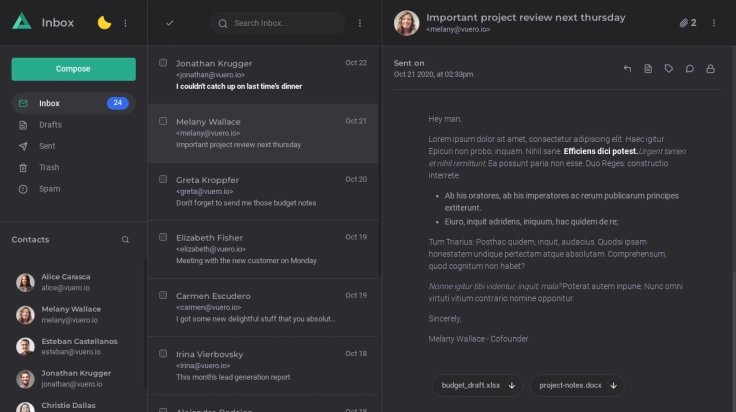Select the Elizabeth Fisher message checkbox

pyautogui.click(x=163, y=237)
